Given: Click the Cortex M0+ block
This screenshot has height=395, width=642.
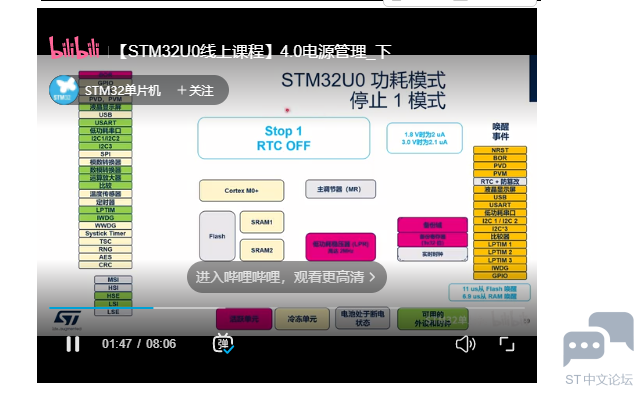Looking at the screenshot, I should [242, 190].
